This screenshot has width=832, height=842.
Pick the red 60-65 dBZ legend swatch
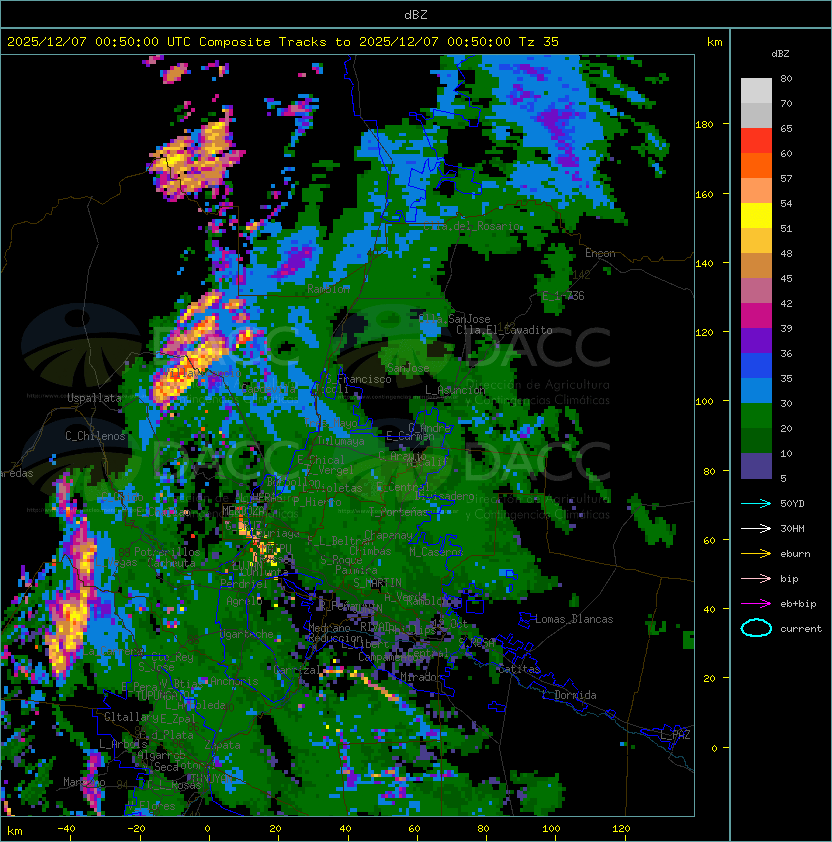(x=756, y=141)
